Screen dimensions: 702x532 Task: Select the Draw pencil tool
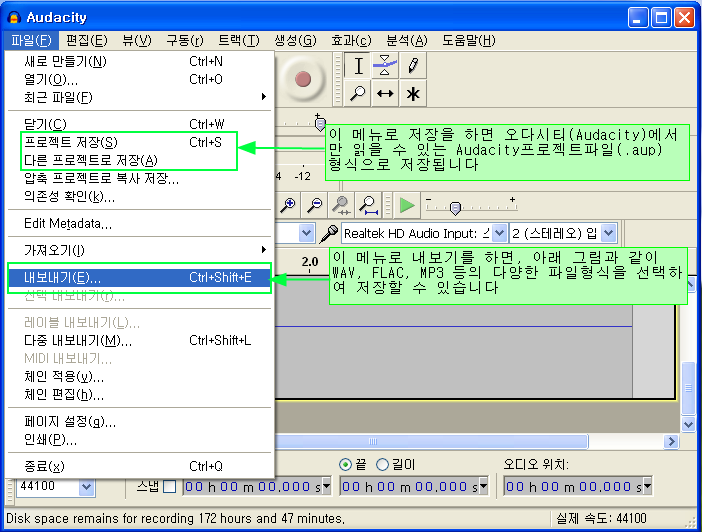(413, 66)
